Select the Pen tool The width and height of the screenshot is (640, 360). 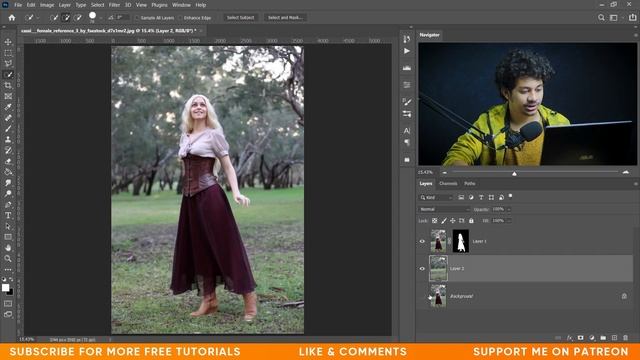coord(8,204)
